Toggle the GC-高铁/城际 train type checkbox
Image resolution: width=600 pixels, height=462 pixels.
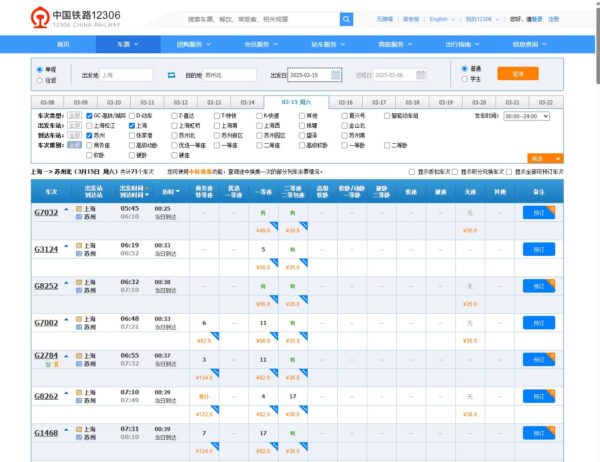pyautogui.click(x=90, y=116)
